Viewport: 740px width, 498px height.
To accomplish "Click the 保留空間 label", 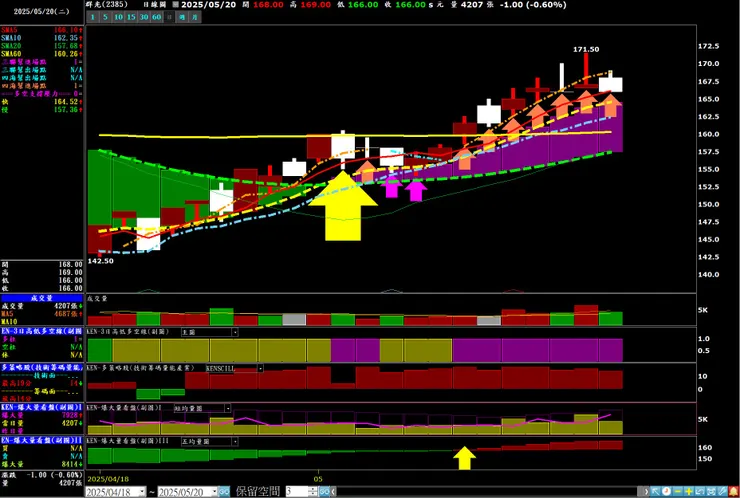I will click(258, 491).
